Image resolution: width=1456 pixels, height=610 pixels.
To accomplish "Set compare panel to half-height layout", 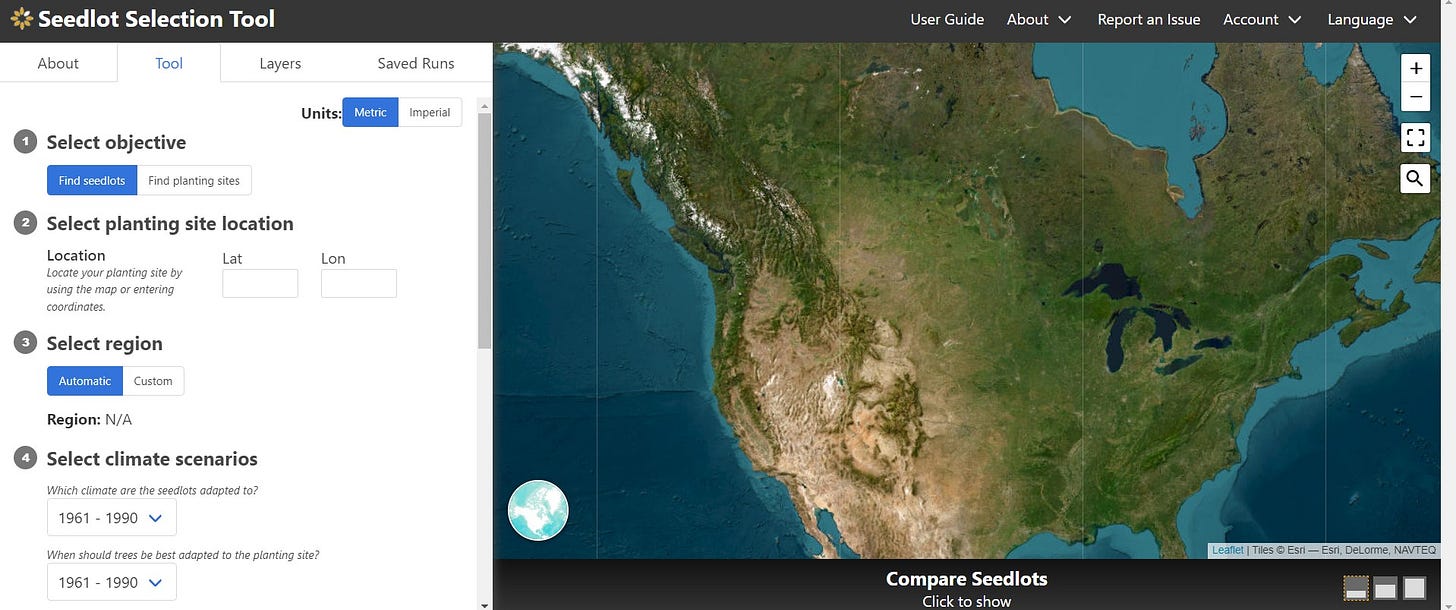I will pyautogui.click(x=1385, y=588).
